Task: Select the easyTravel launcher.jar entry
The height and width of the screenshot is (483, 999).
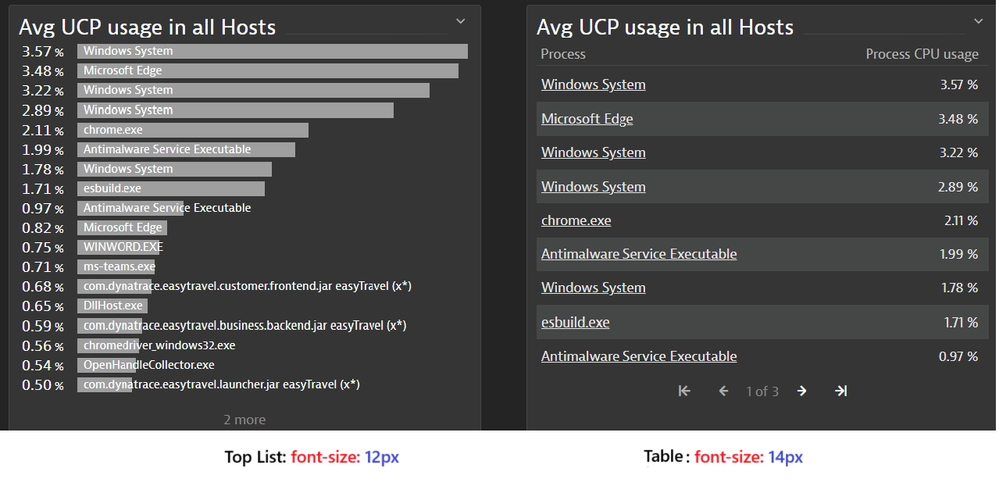Action: (x=220, y=385)
